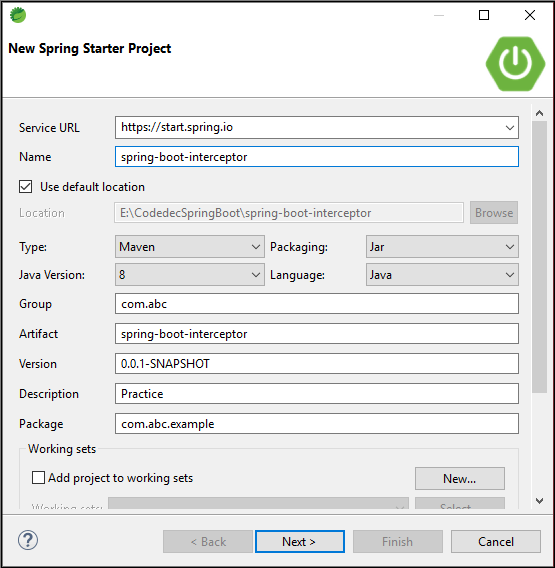
Task: Click the New Spring Starter Project heading
Action: pos(89,49)
